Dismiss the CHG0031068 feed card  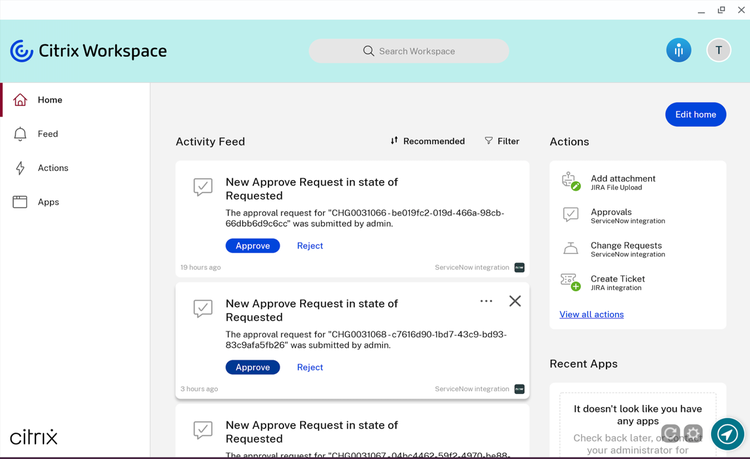pos(515,301)
